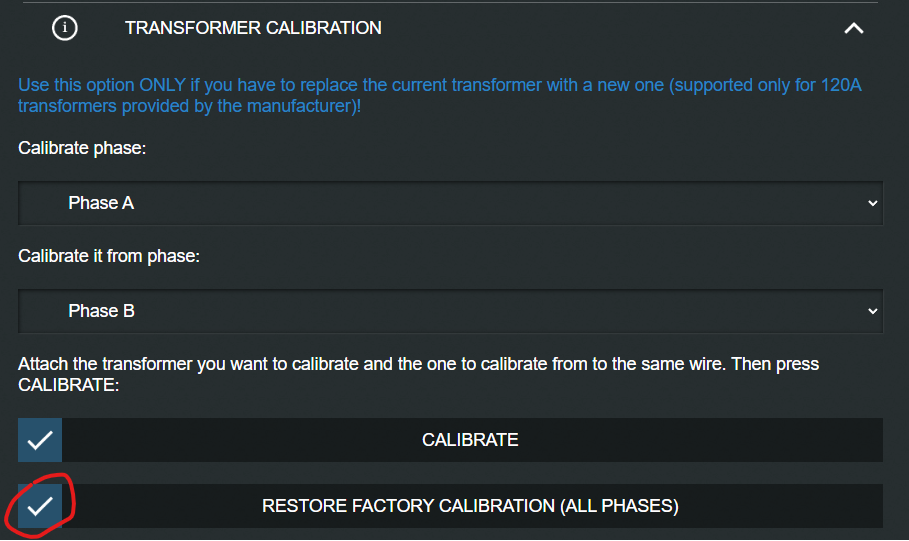Click the info icon beside Transformer Calibration
This screenshot has height=541, width=909.
point(65,28)
